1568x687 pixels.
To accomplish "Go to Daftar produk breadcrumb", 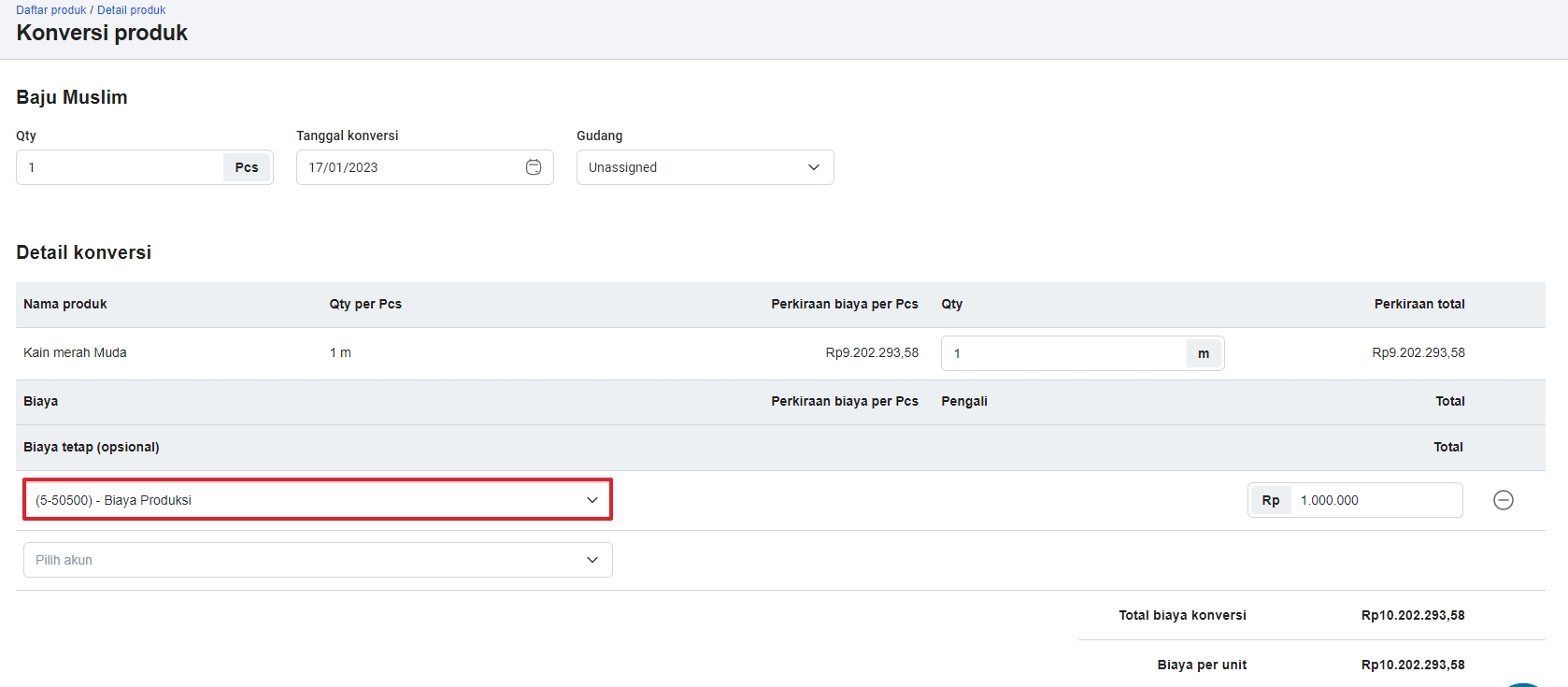I will coord(51,10).
